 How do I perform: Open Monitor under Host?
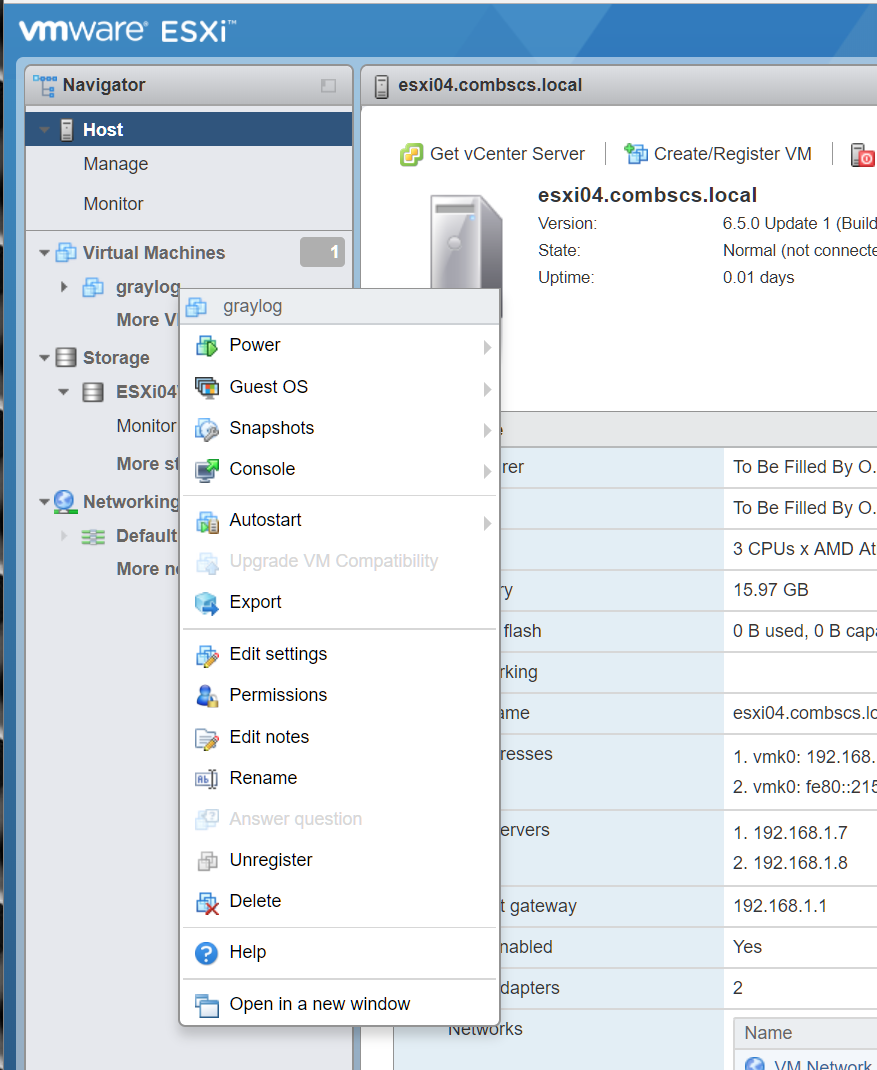coord(113,204)
